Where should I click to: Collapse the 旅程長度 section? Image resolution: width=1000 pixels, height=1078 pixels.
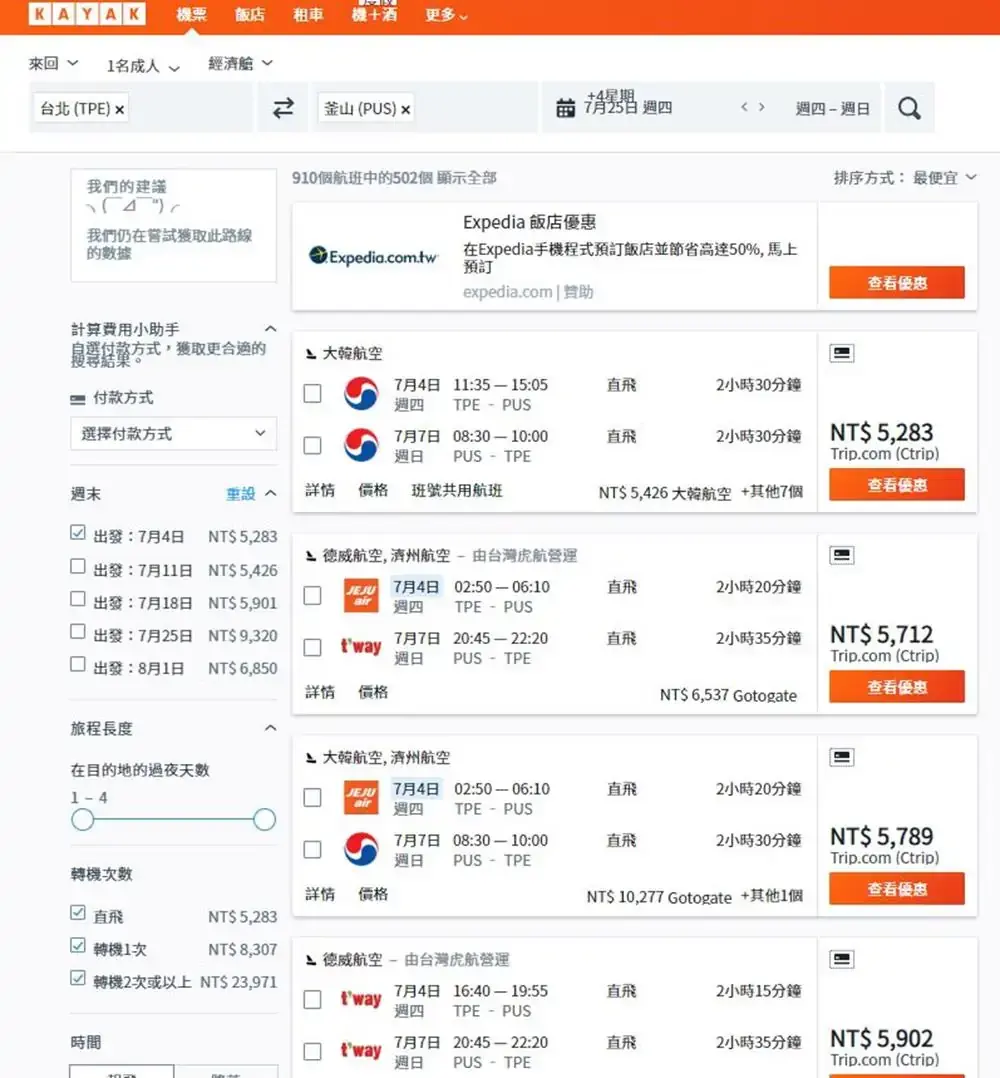[271, 728]
